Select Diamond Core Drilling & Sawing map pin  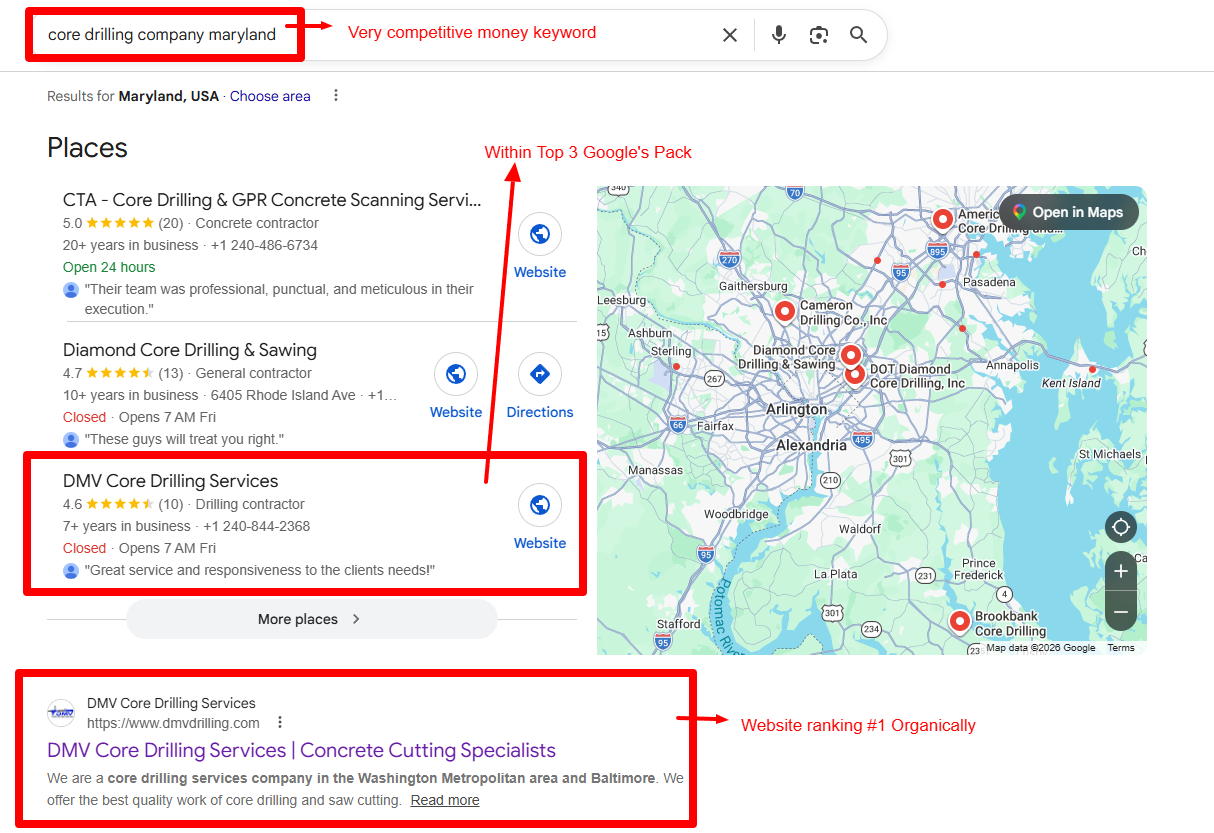coord(851,354)
